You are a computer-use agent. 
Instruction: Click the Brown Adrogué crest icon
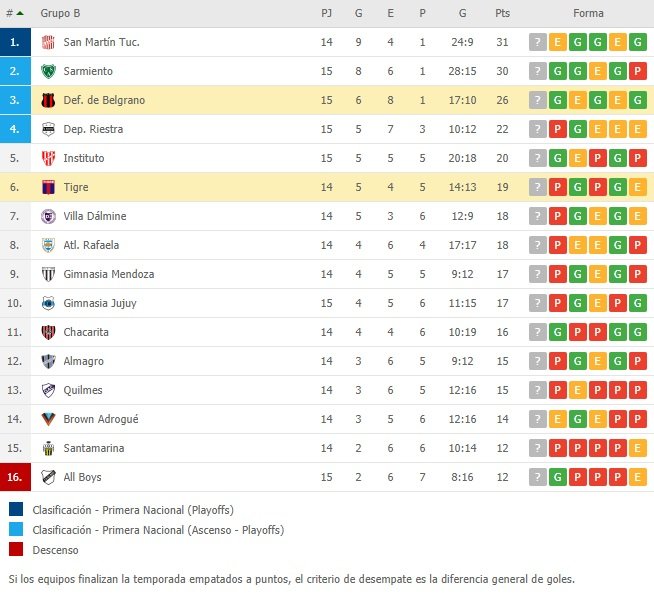coord(48,419)
